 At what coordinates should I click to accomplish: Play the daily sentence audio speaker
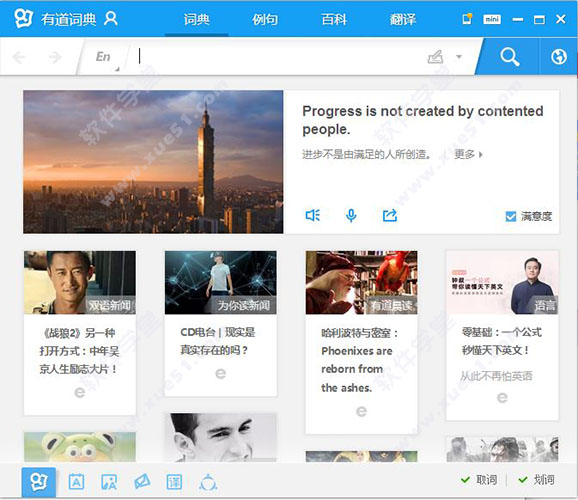pyautogui.click(x=313, y=215)
